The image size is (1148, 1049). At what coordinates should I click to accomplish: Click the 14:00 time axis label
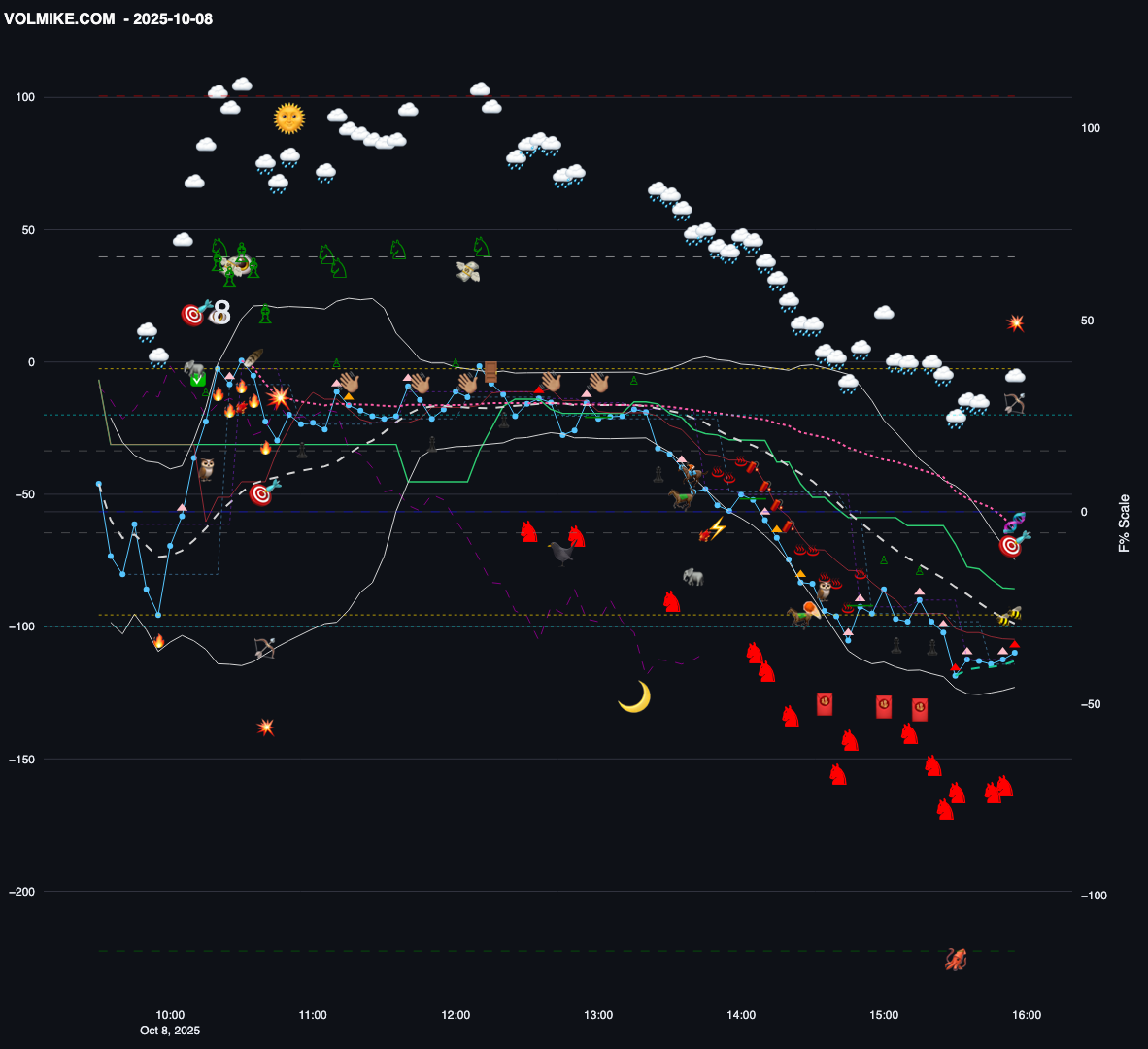[741, 1015]
